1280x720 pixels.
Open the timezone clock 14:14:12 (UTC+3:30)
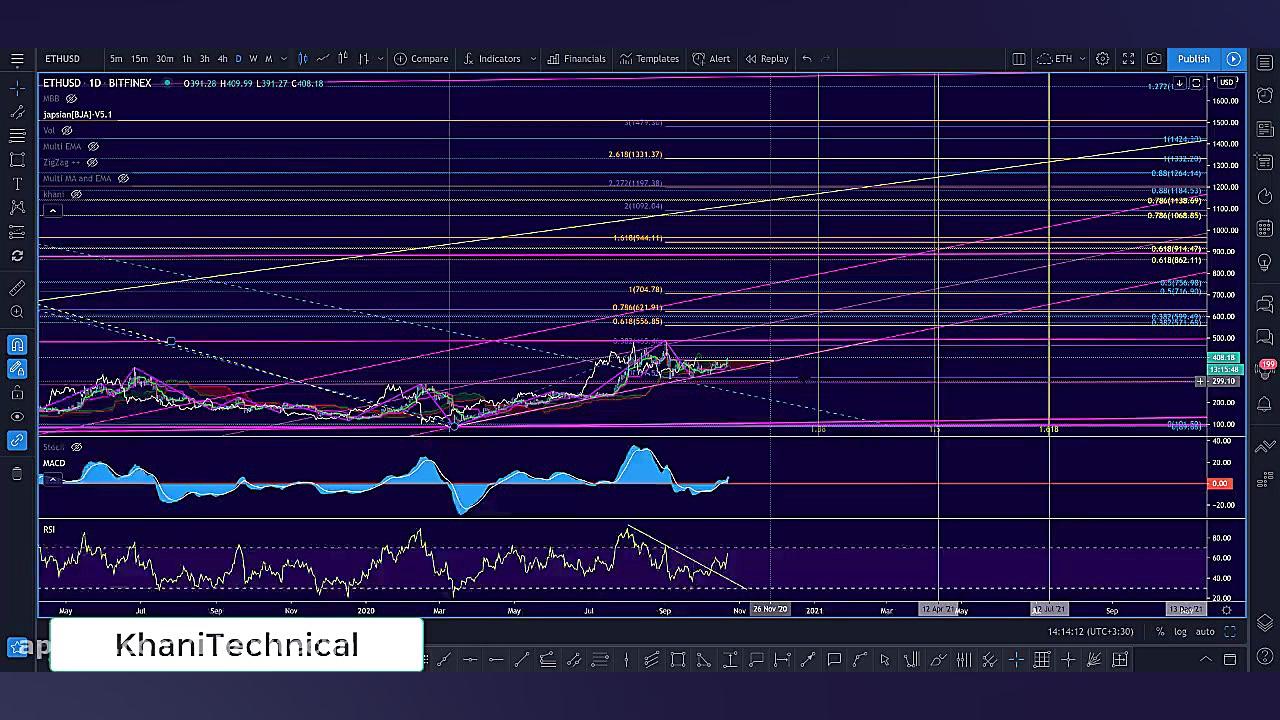pyautogui.click(x=1091, y=632)
